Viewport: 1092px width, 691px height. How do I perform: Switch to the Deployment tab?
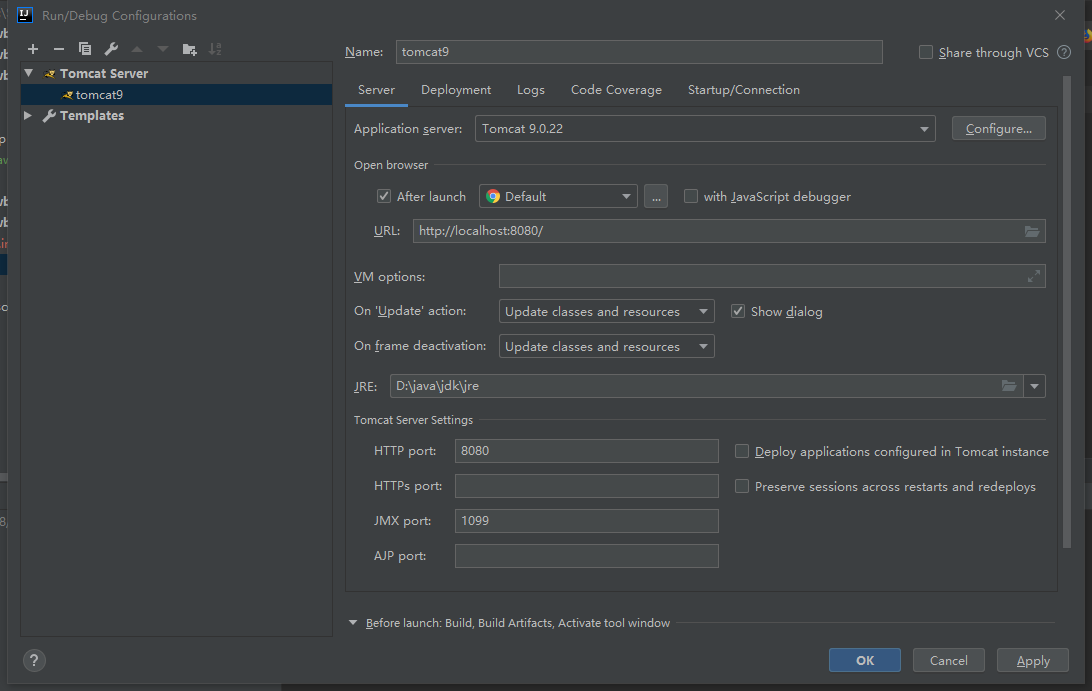pyautogui.click(x=456, y=90)
